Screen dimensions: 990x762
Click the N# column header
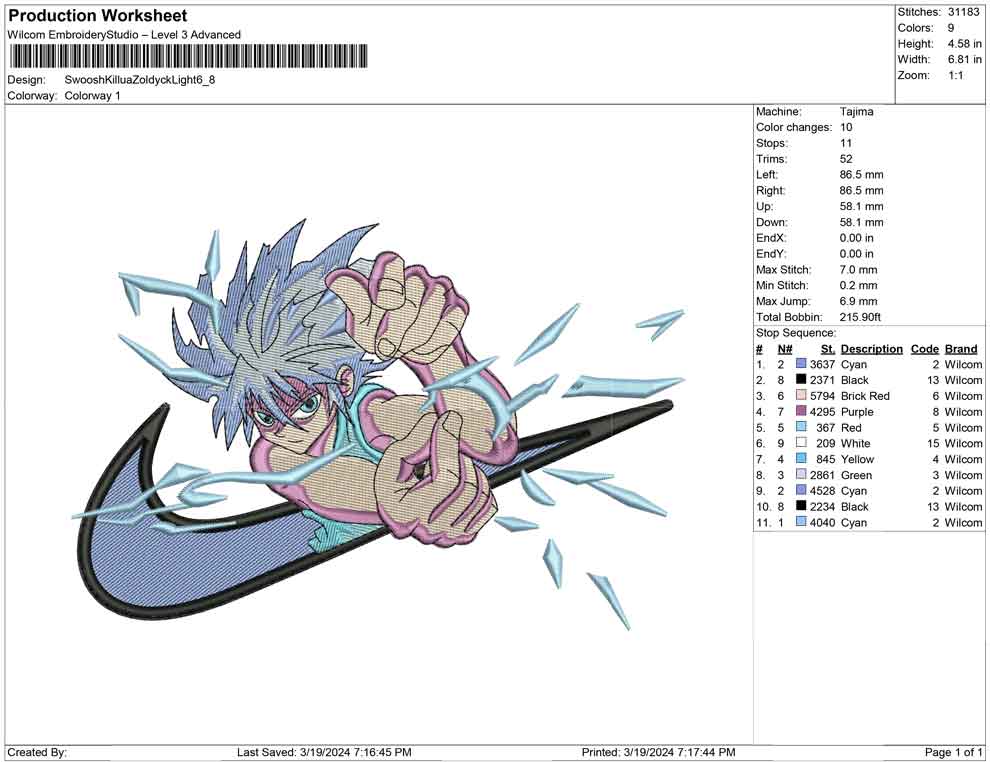(x=785, y=349)
